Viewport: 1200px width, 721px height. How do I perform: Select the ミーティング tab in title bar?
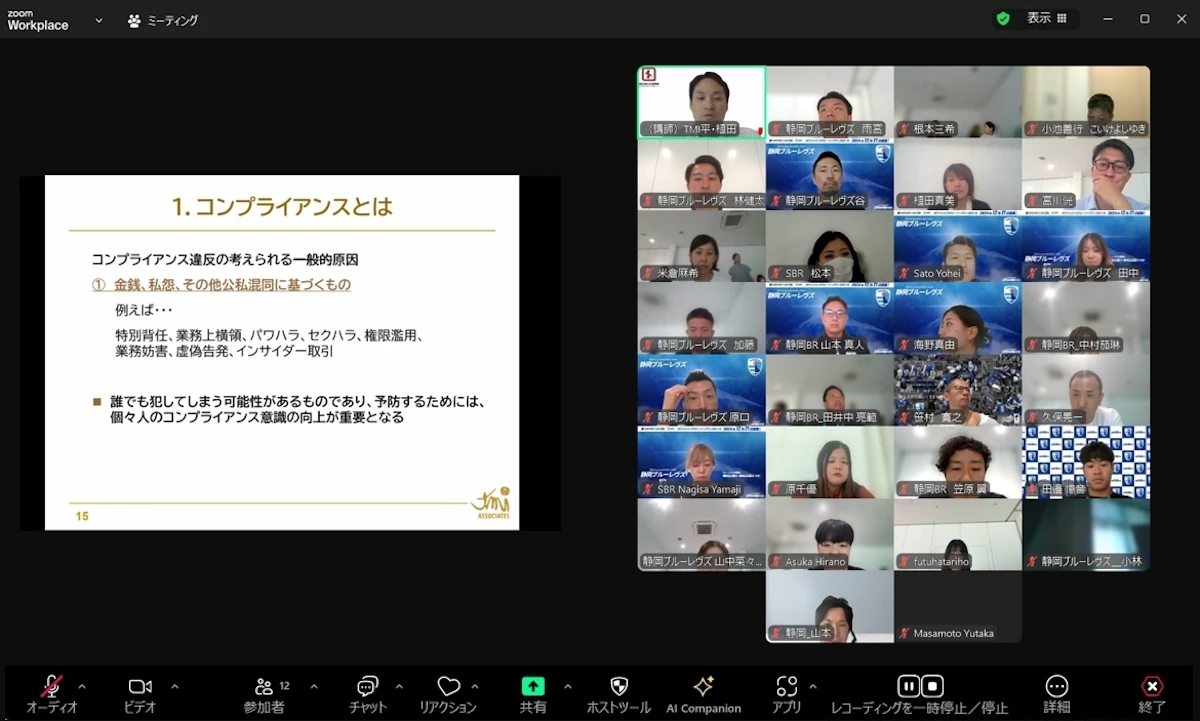(x=163, y=20)
